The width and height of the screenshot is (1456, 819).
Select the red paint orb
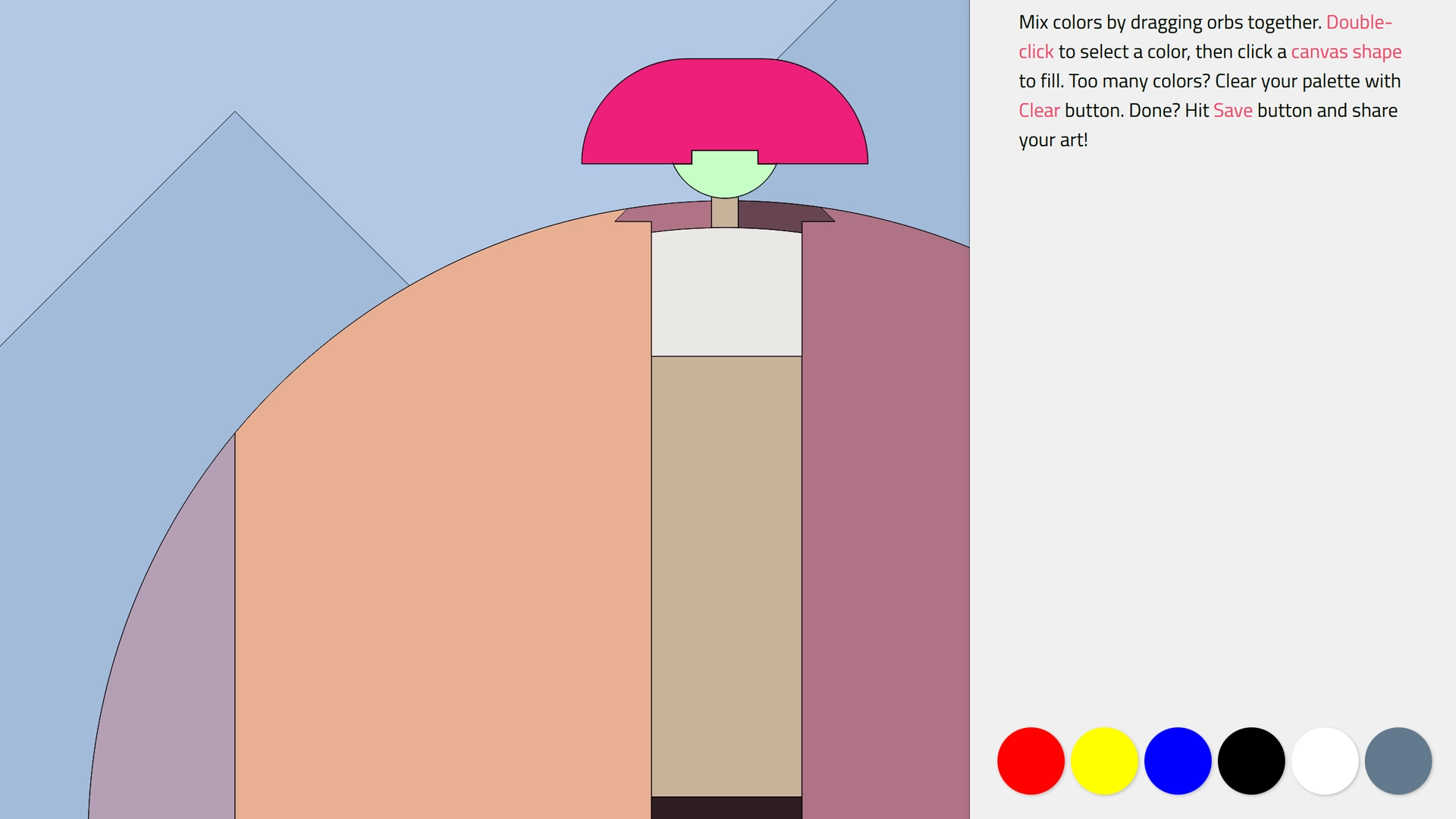(1030, 761)
